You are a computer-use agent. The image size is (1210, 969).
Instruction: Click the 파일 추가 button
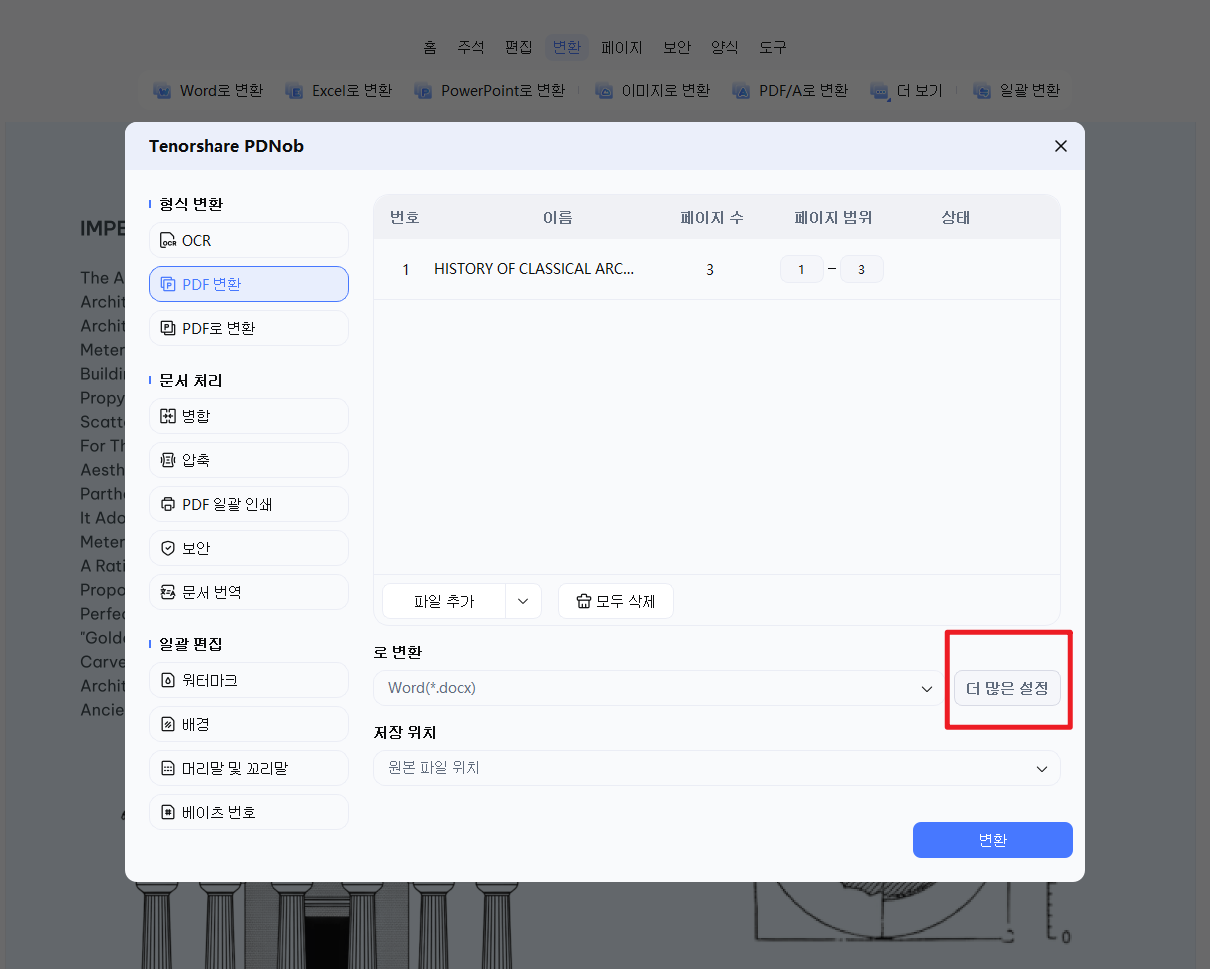444,601
